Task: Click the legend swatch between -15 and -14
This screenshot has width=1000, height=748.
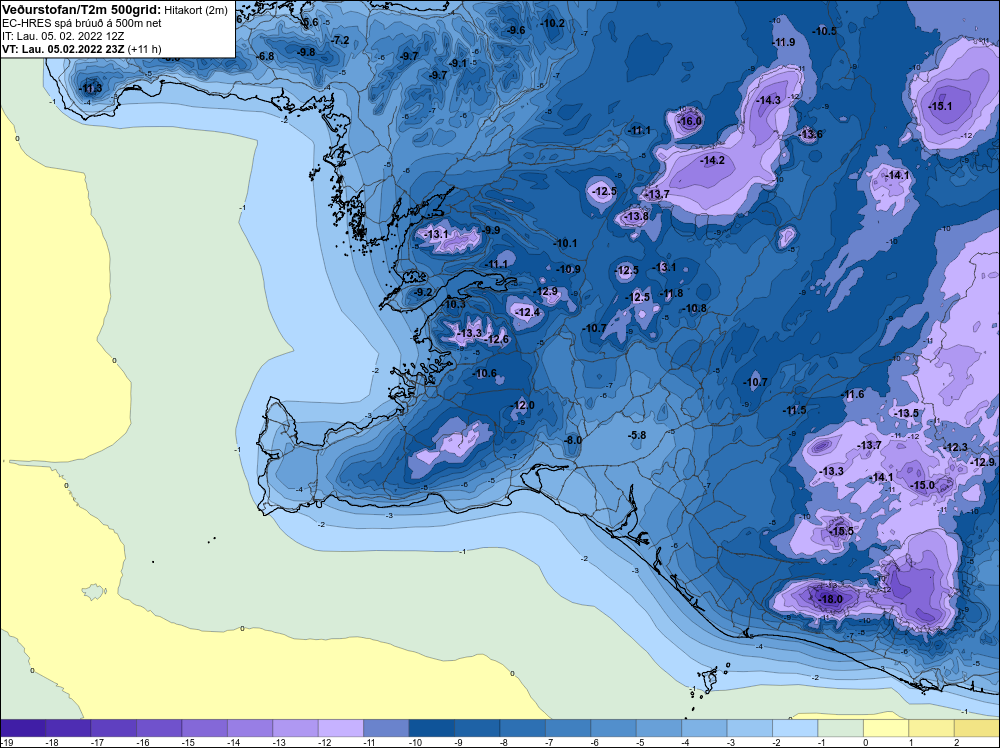Action: 204,728
